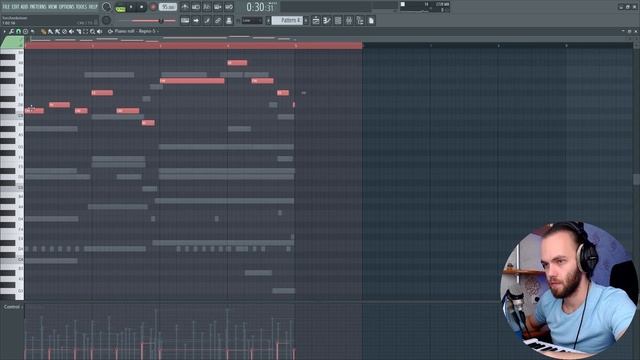Image resolution: width=640 pixels, height=360 pixels.
Task: Select the Paint brush tool
Action: point(51,31)
